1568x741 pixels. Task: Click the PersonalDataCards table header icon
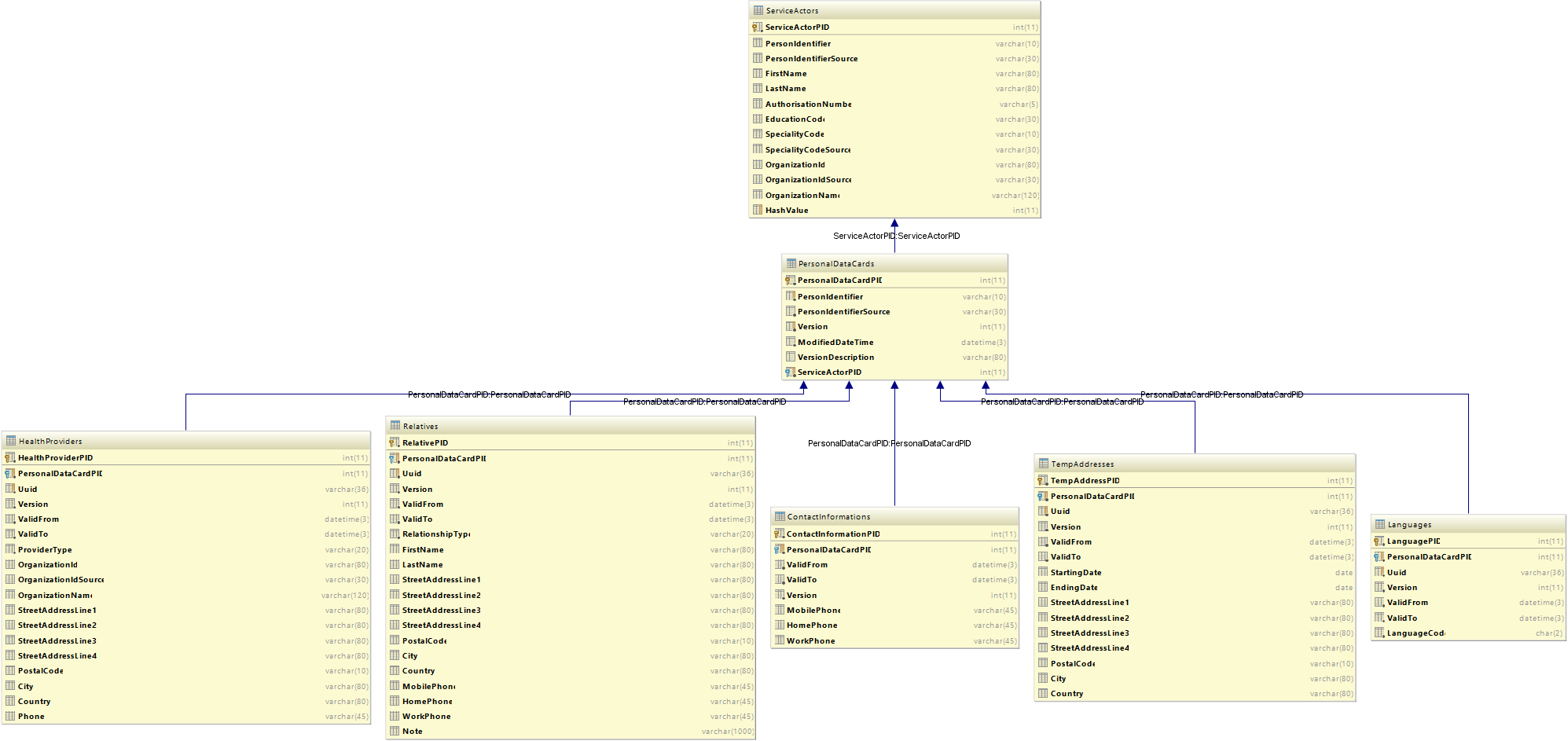(791, 263)
